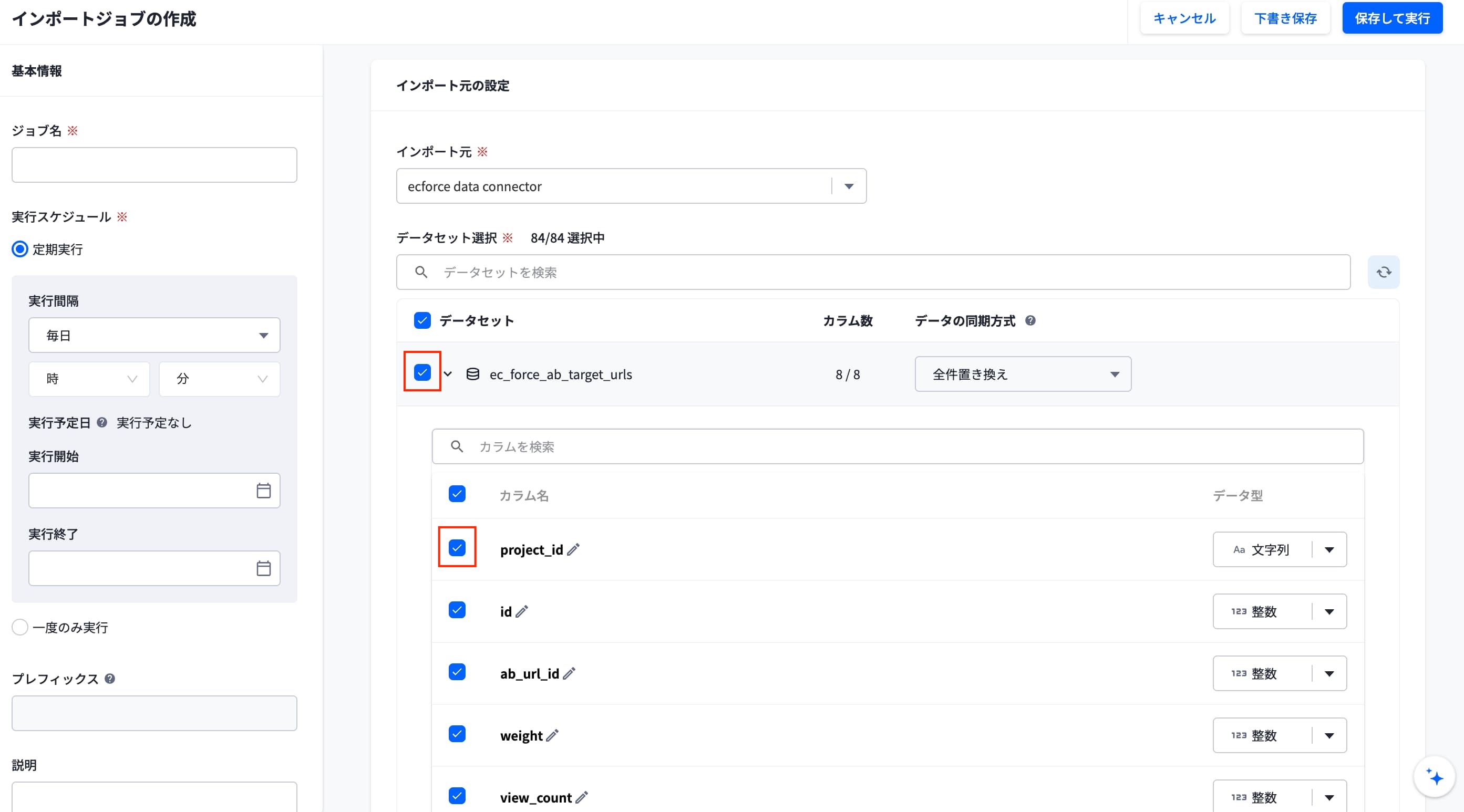The image size is (1464, 812).
Task: Click the 保存して実行 button
Action: click(x=1392, y=18)
